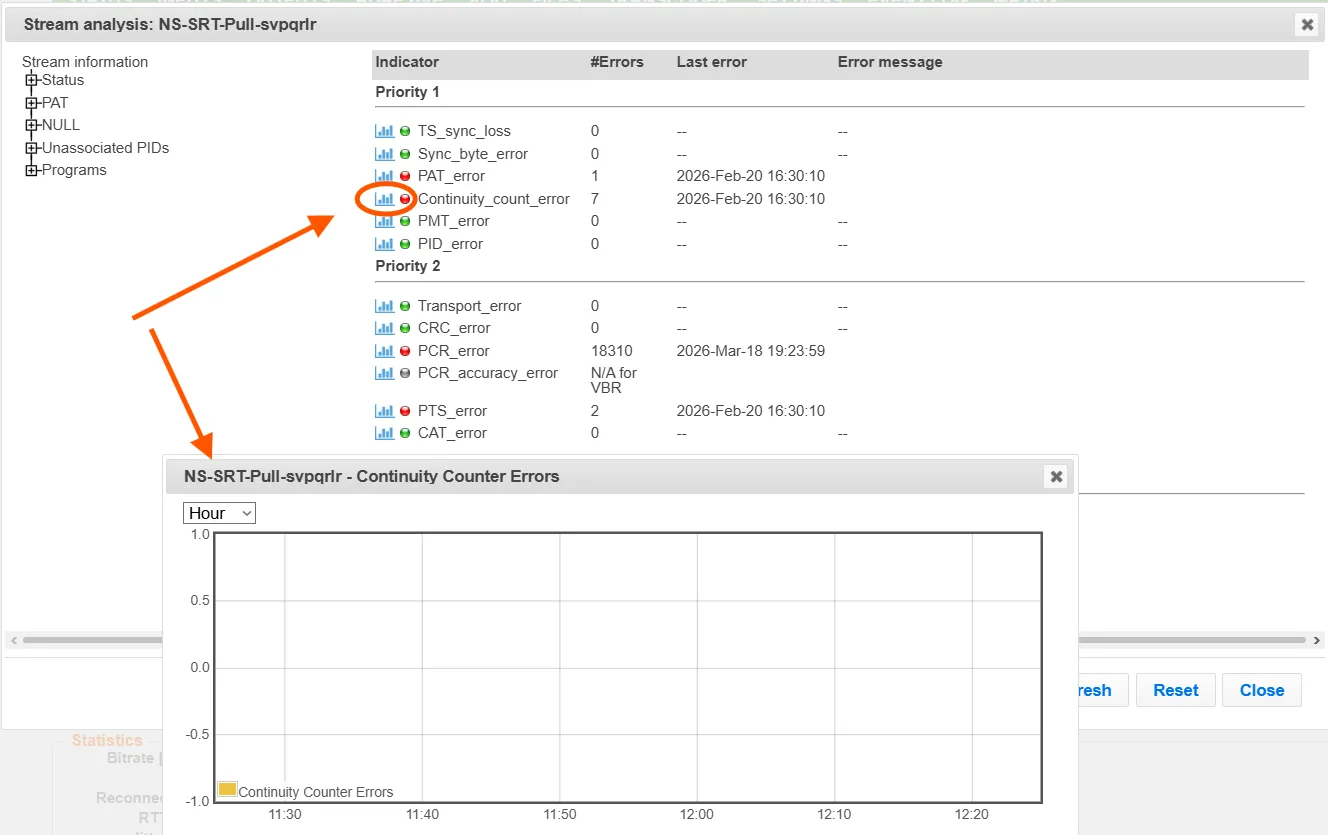
Task: Open the PAT_error chart icon
Action: [x=384, y=176]
